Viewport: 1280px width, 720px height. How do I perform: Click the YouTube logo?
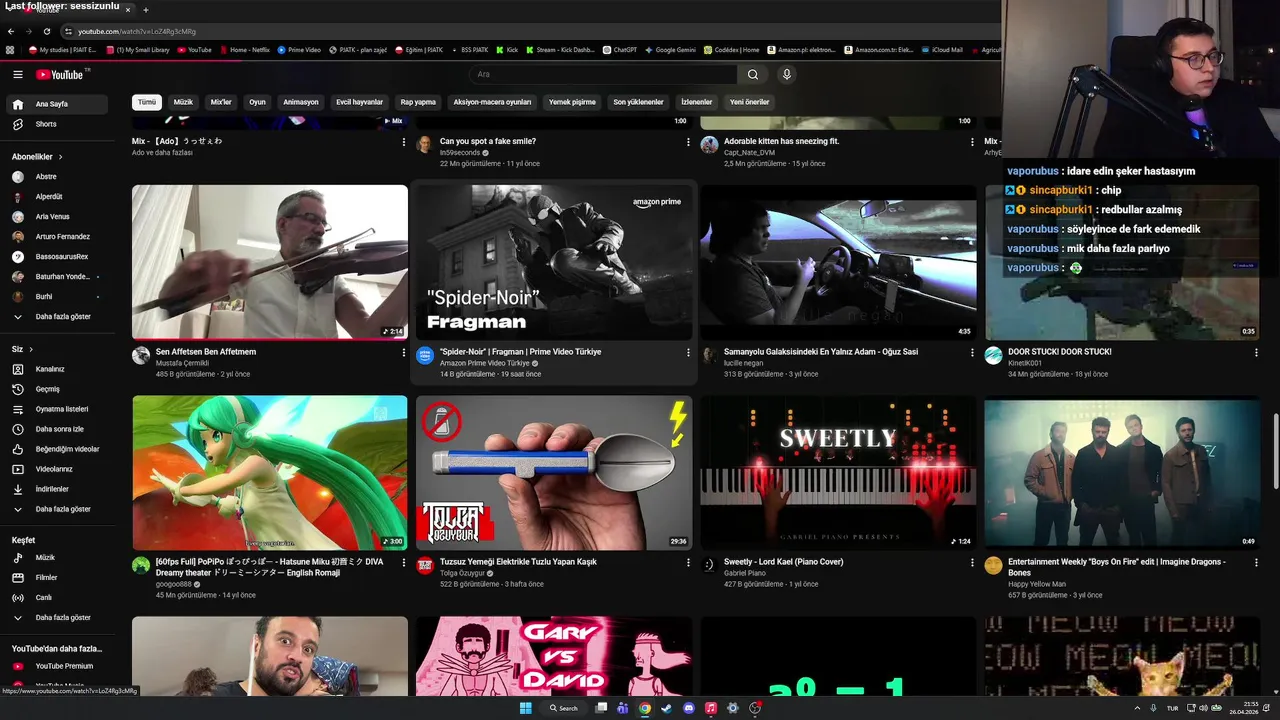pyautogui.click(x=60, y=74)
